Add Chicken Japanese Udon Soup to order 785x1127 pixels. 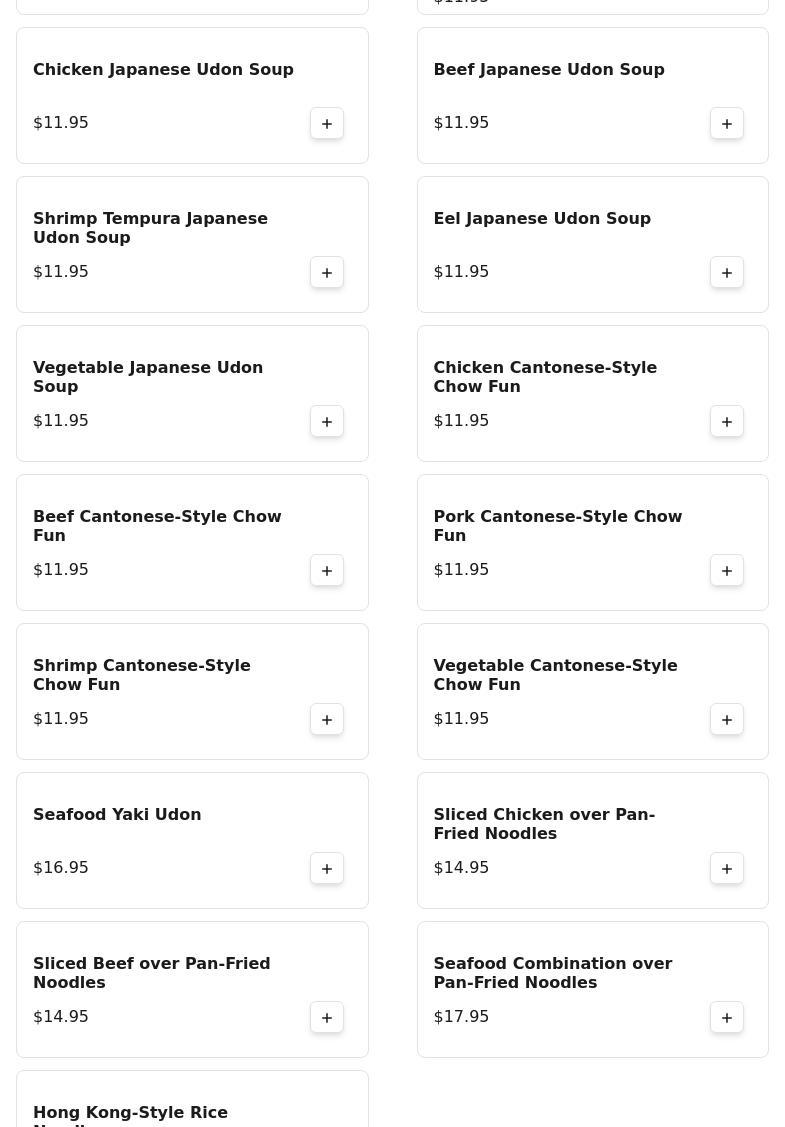pyautogui.click(x=327, y=123)
